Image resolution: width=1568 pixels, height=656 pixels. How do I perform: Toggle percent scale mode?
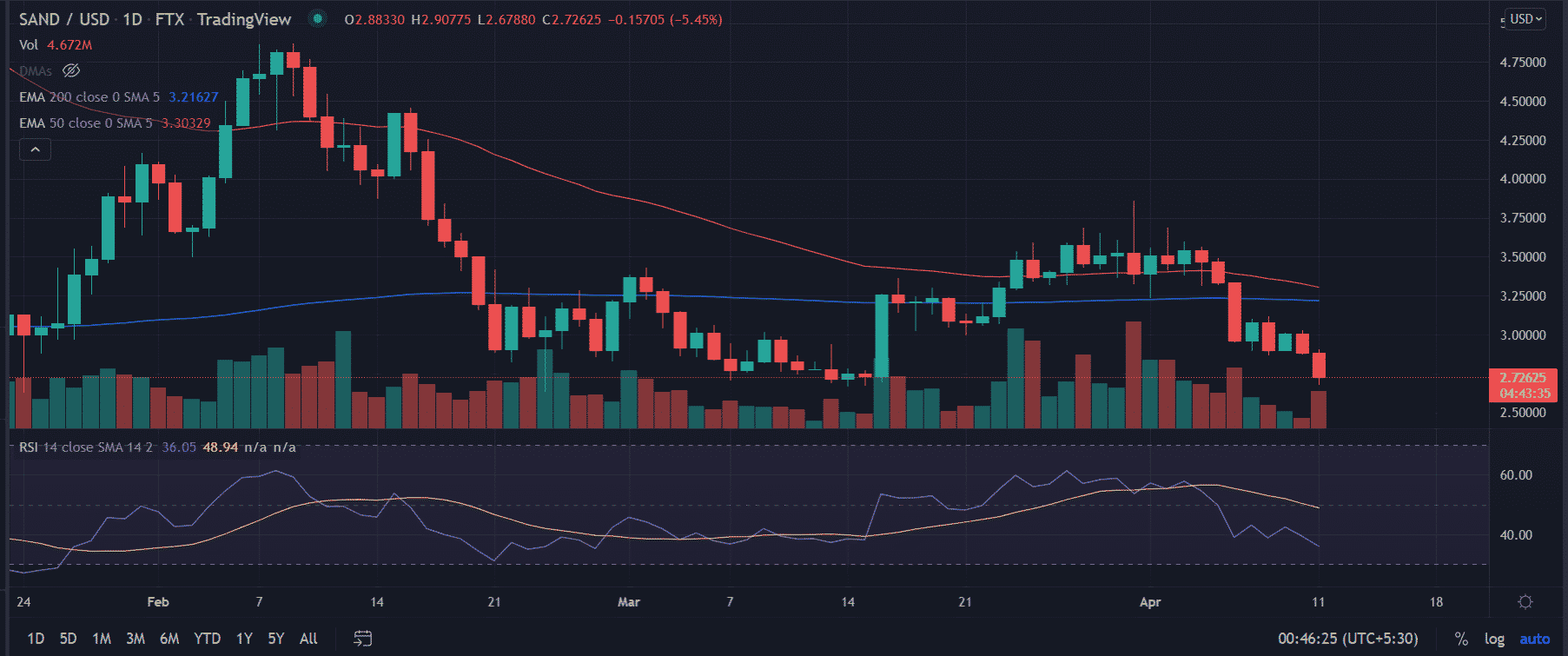[x=1461, y=639]
